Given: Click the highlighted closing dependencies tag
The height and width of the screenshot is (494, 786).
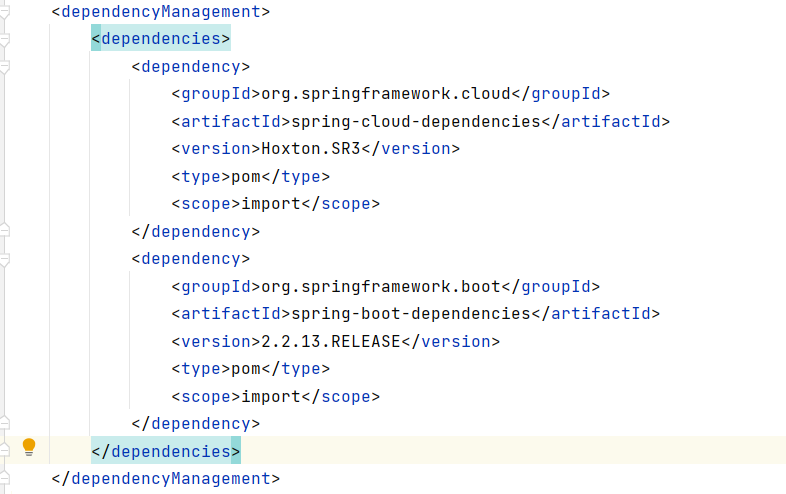Looking at the screenshot, I should click(x=166, y=451).
